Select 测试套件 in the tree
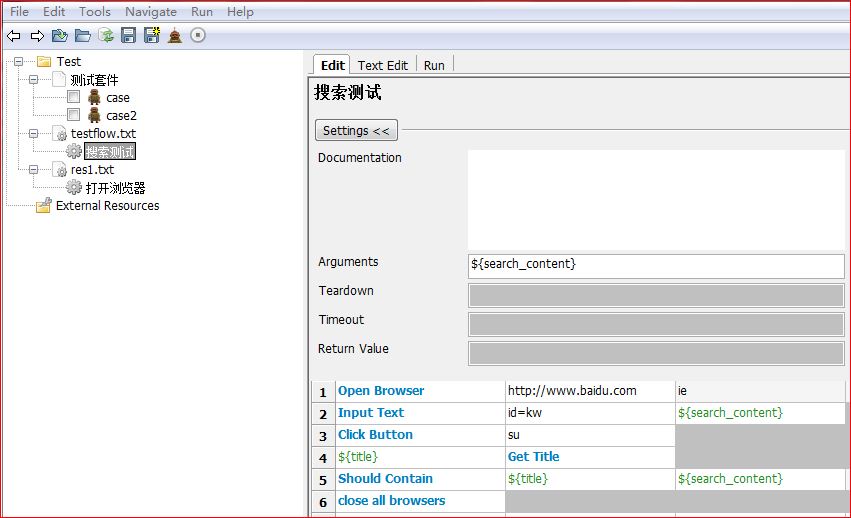This screenshot has height=518, width=851. pyautogui.click(x=94, y=80)
